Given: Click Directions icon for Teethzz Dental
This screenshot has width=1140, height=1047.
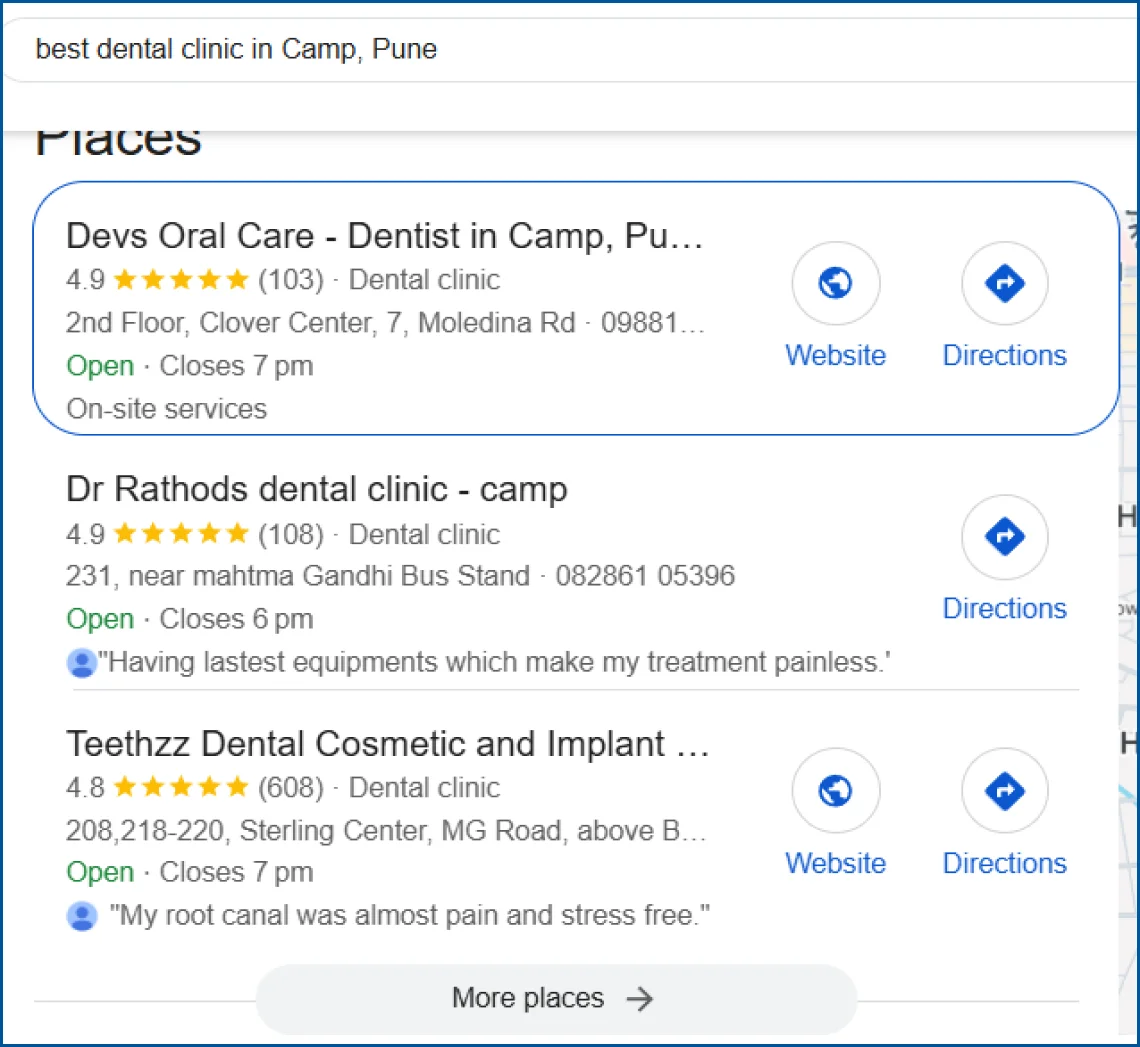Looking at the screenshot, I should [x=1004, y=792].
